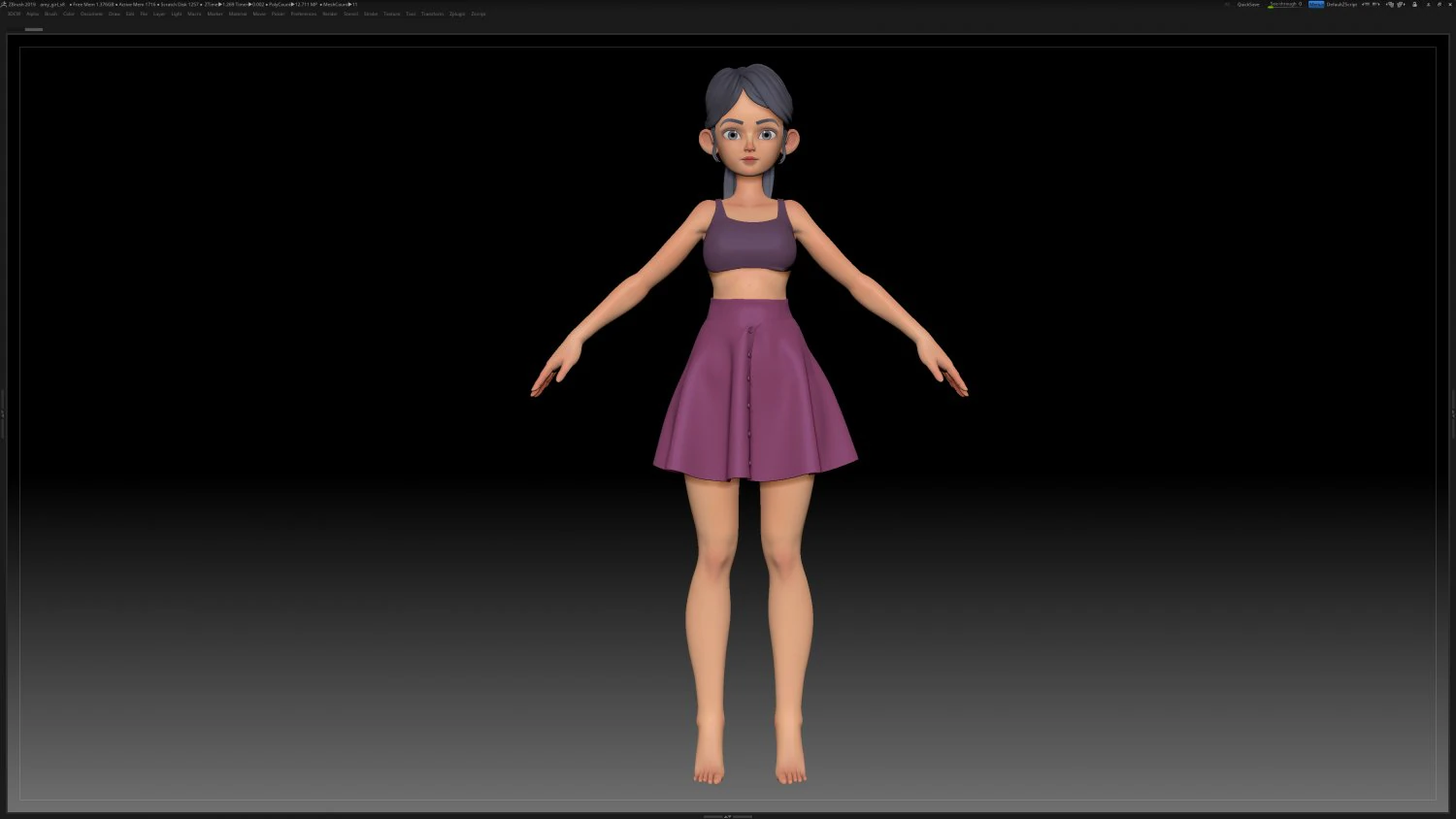Image resolution: width=1456 pixels, height=819 pixels.
Task: Open the Draw menu
Action: 114,14
